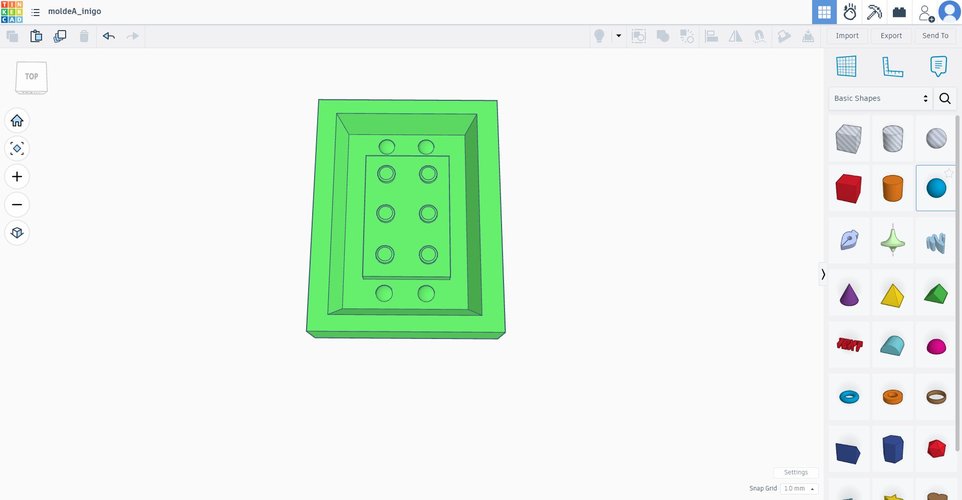Zoom out with minus button
962x500 pixels.
pos(17,204)
